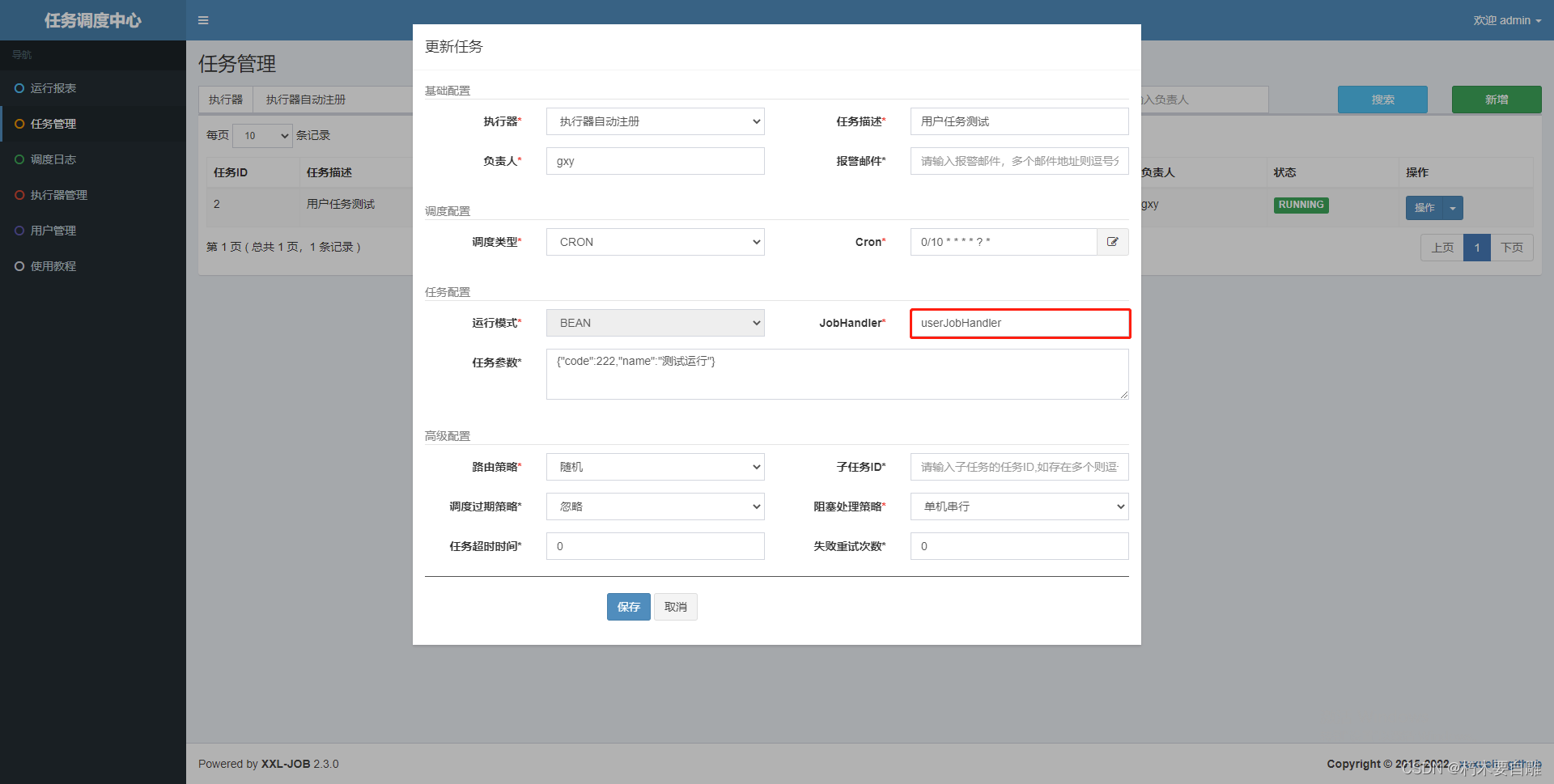Select page 1 in pagination
This screenshot has height=784, width=1554.
pos(1477,248)
